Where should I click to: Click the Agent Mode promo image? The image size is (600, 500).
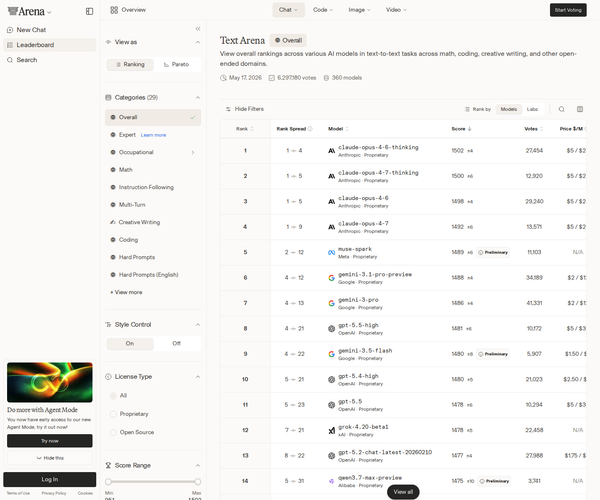(x=50, y=382)
